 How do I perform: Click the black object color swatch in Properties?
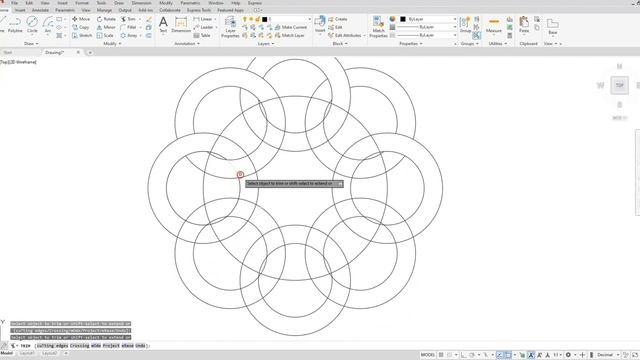click(403, 19)
